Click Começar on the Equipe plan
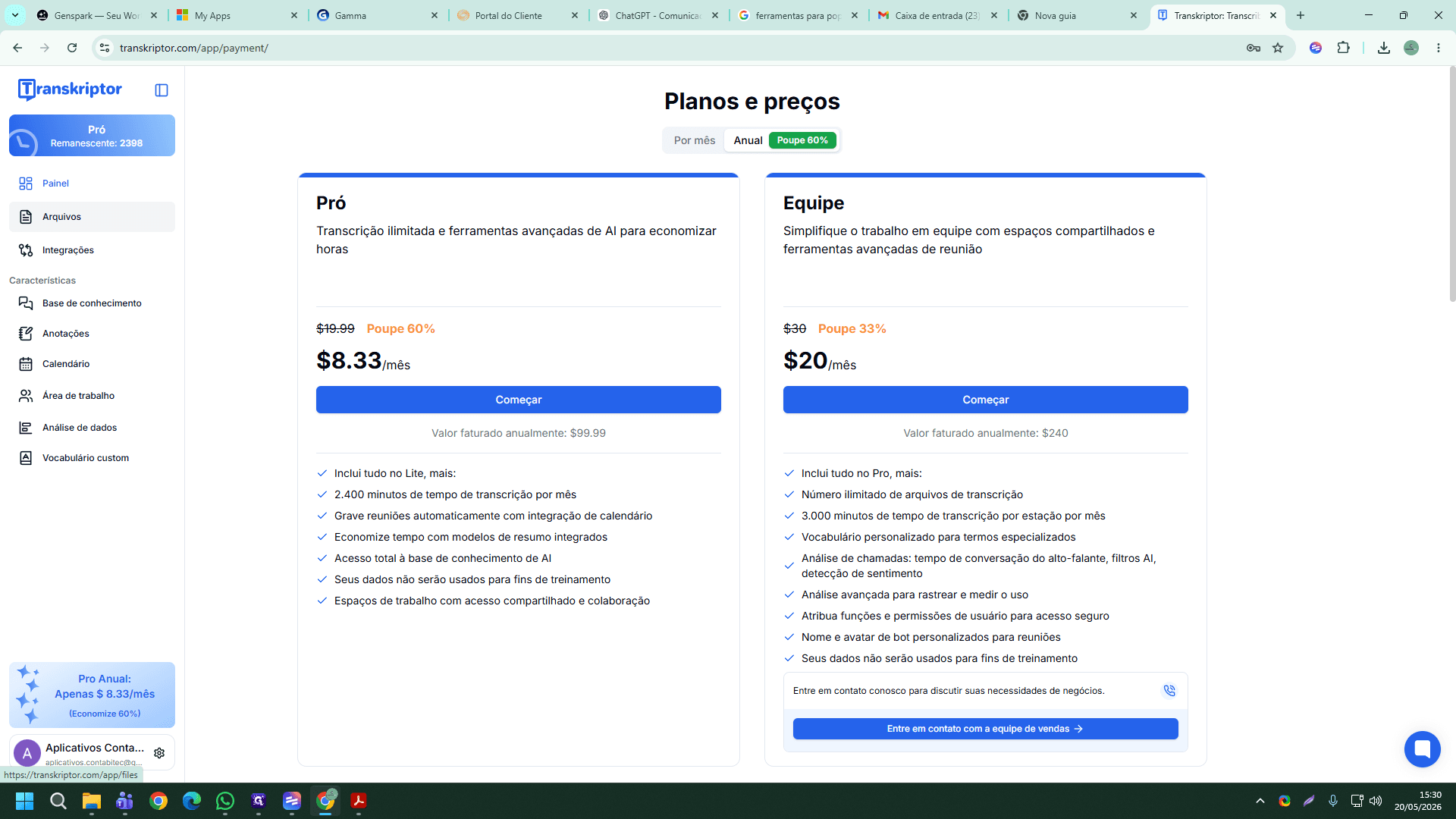1456x819 pixels. (x=986, y=400)
